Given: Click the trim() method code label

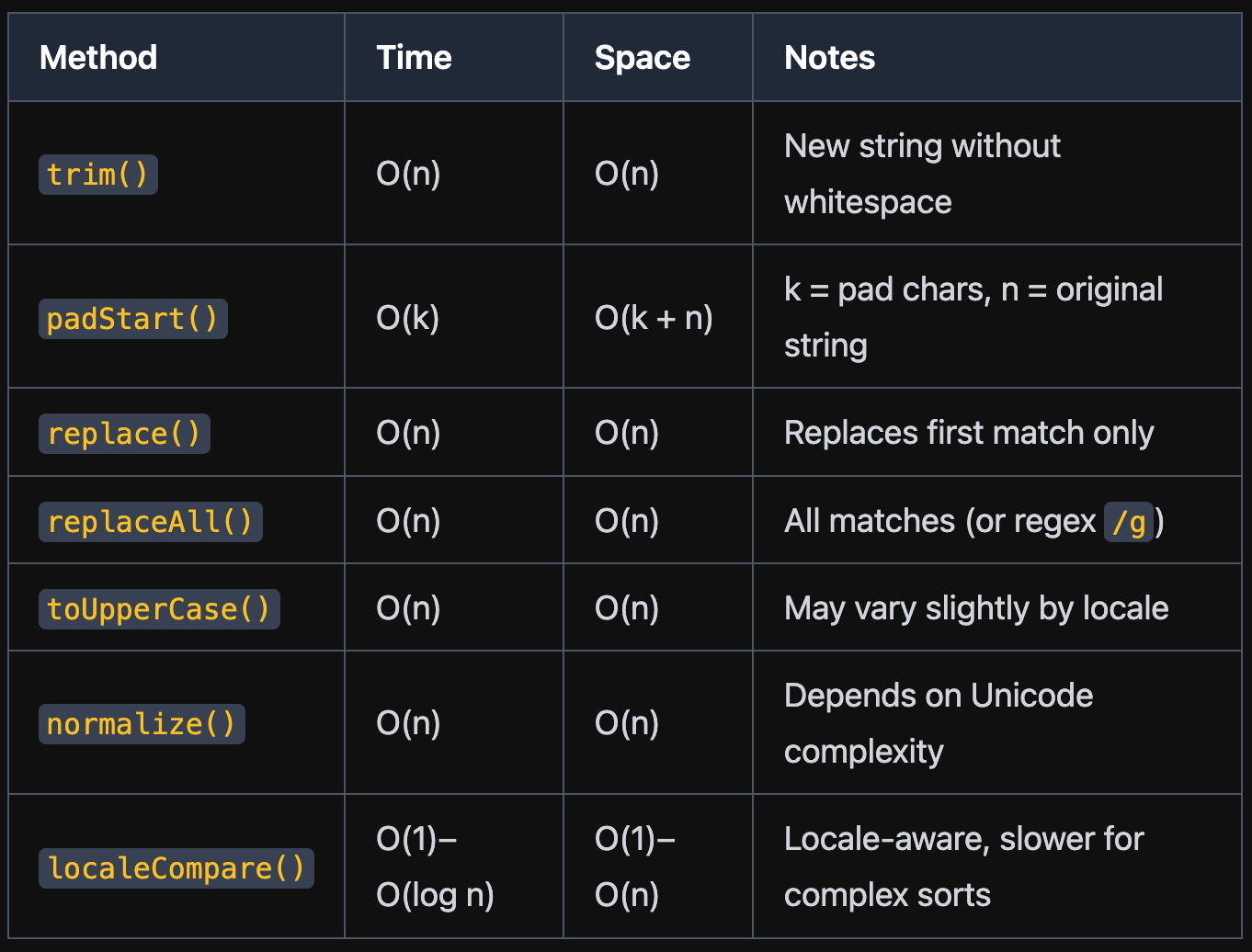Looking at the screenshot, I should coord(98,175).
